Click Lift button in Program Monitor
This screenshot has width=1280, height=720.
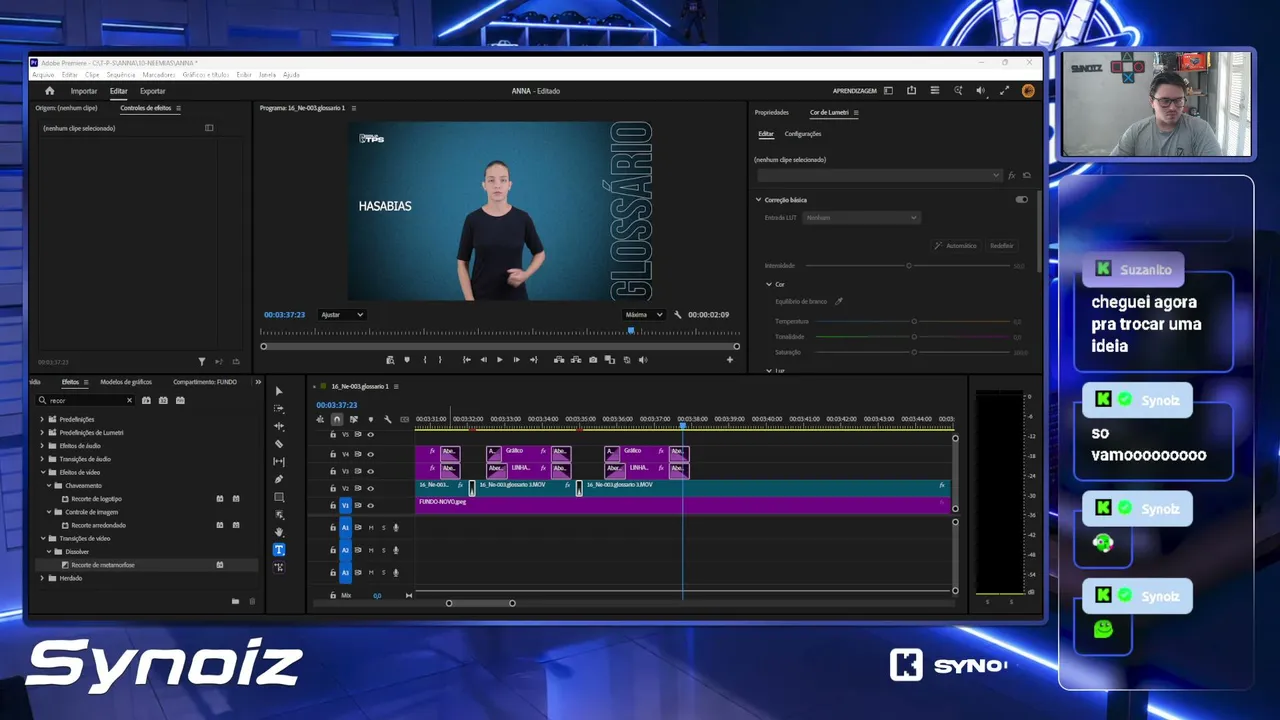pyautogui.click(x=559, y=360)
